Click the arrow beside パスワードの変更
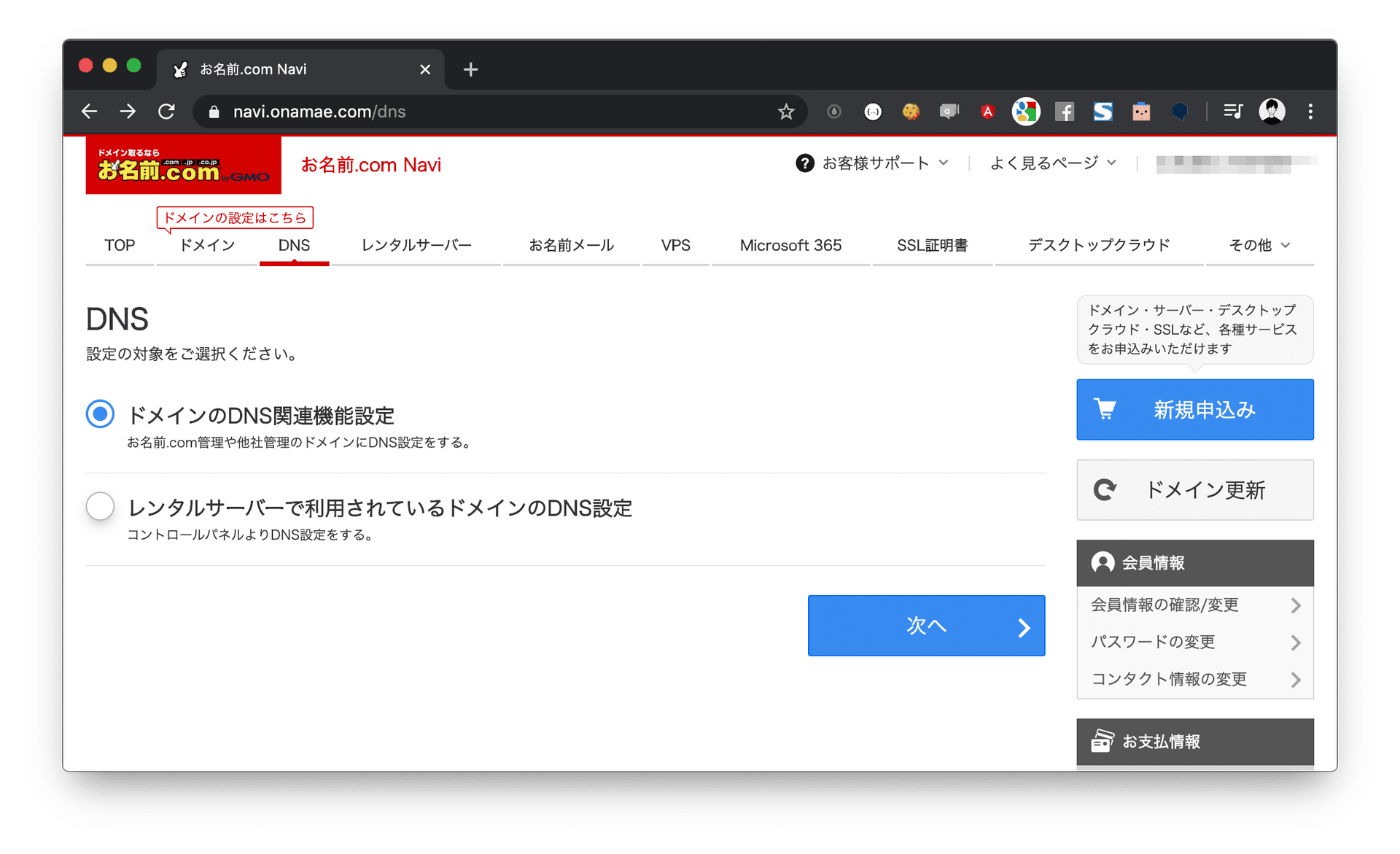1400x854 pixels. click(1296, 643)
